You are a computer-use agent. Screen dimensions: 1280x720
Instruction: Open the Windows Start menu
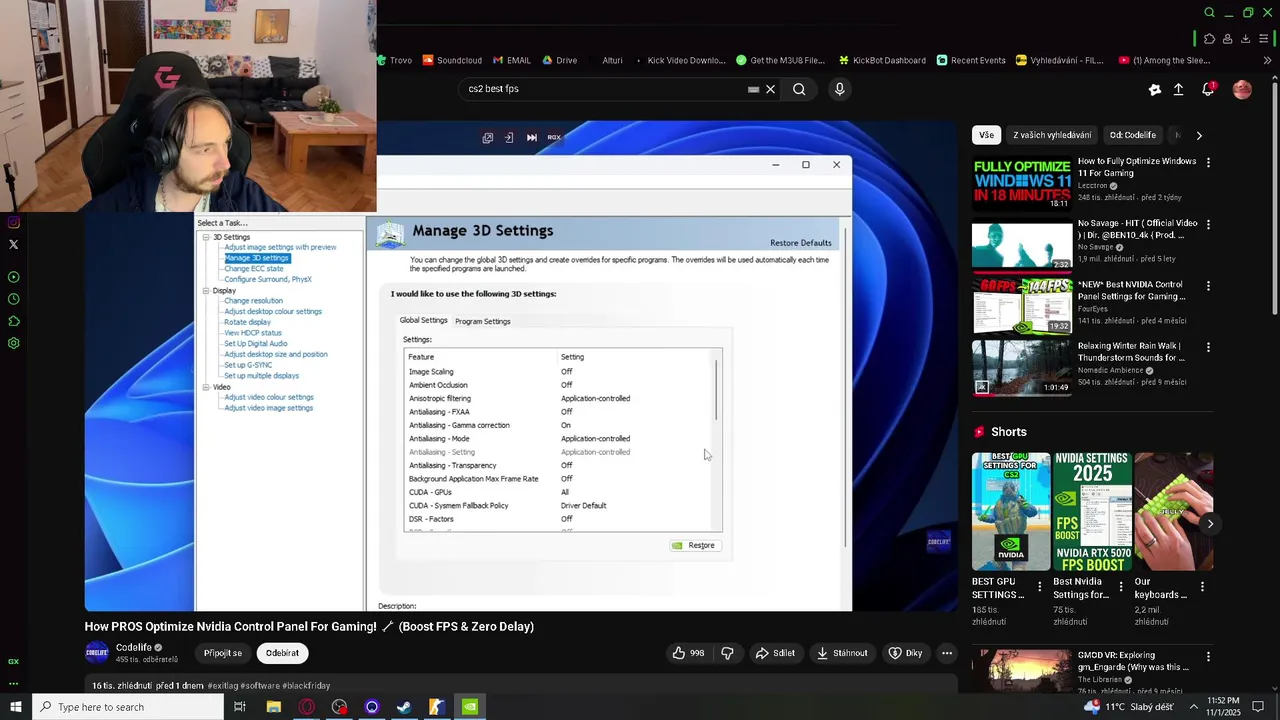click(x=16, y=707)
